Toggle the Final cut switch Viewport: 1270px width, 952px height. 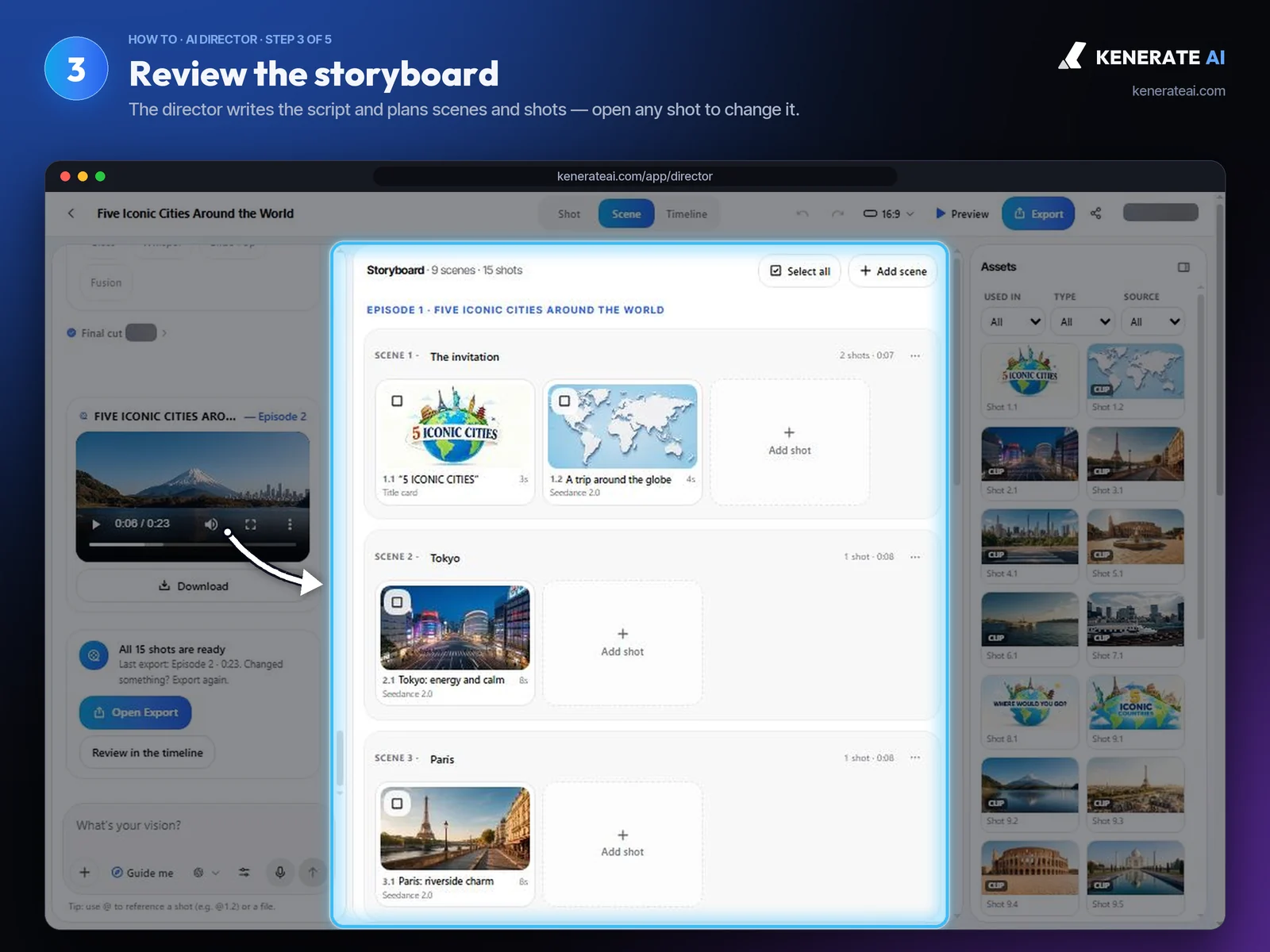141,332
